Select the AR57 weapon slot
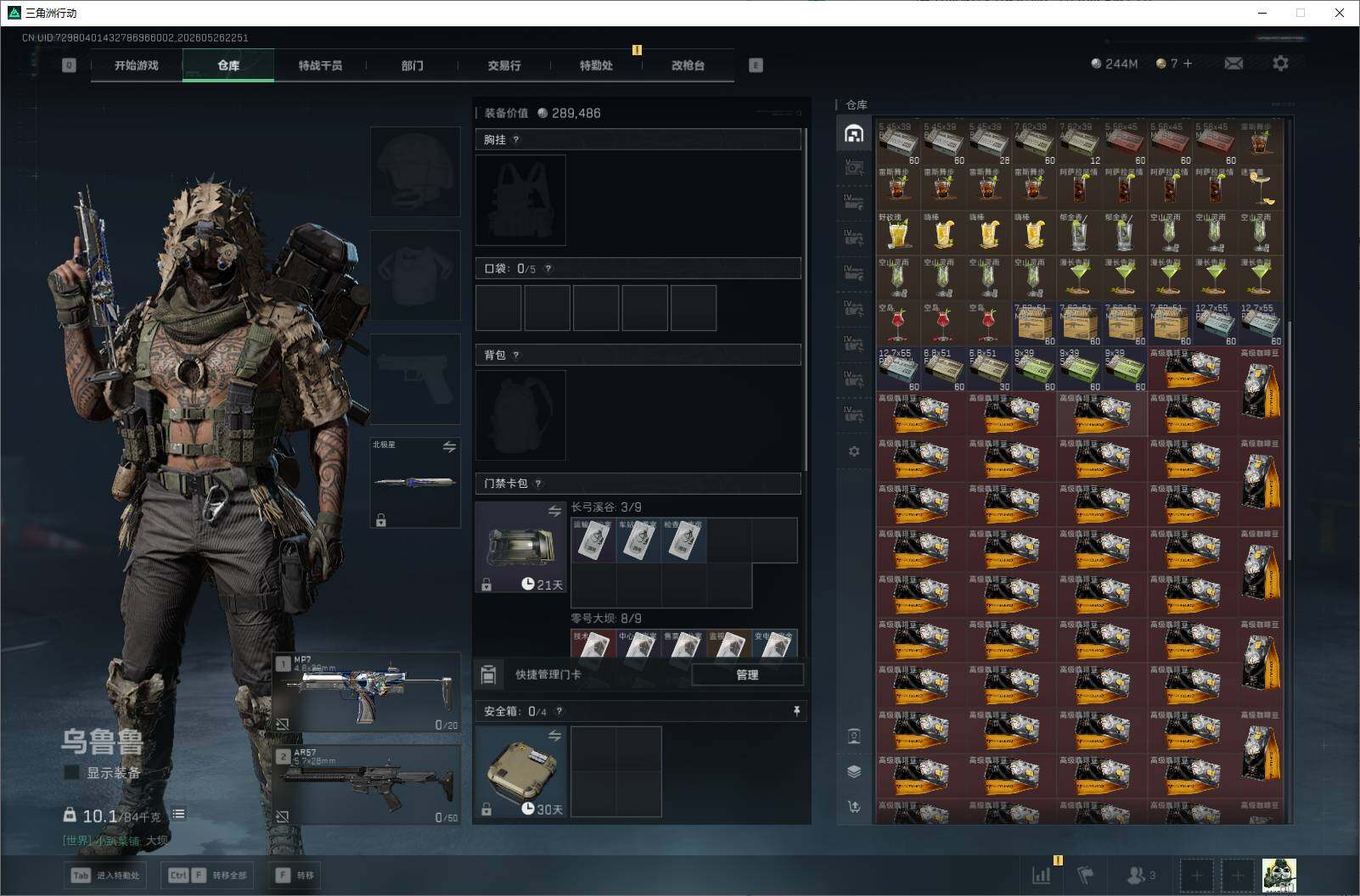The width and height of the screenshot is (1360, 896). pyautogui.click(x=367, y=785)
